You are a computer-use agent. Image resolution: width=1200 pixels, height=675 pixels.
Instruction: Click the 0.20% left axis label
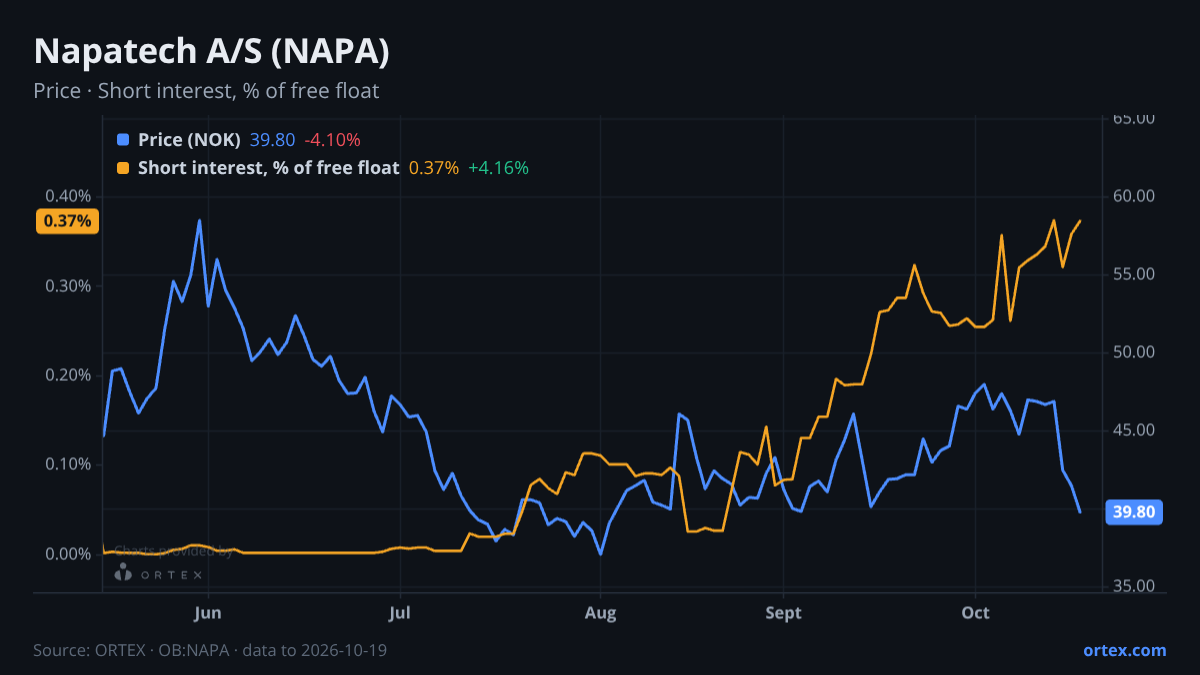(70, 375)
